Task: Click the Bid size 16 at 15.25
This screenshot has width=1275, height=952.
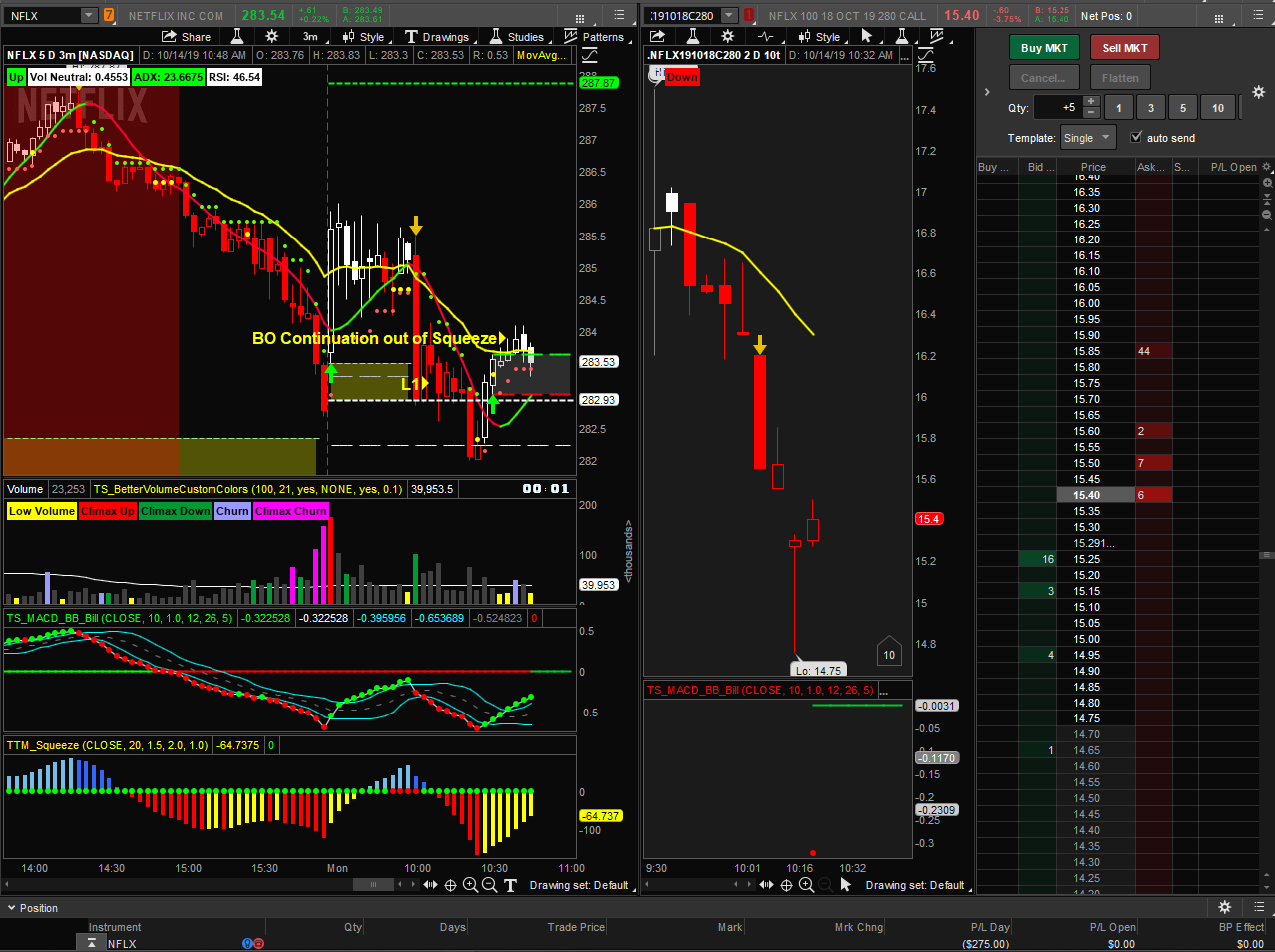Action: coord(1036,559)
